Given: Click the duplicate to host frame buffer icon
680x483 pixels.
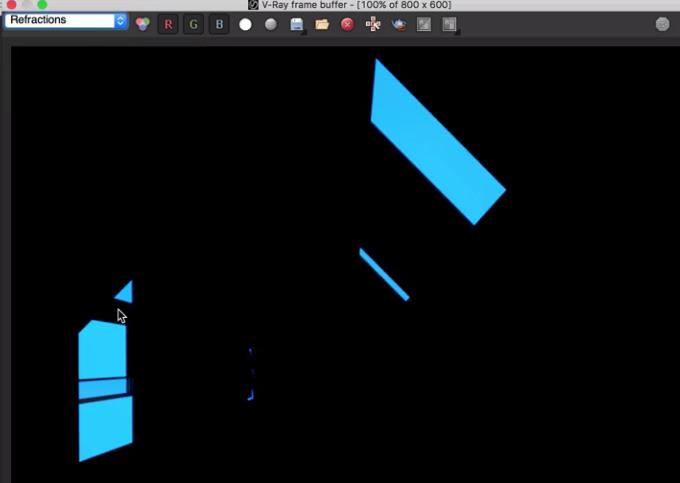Looking at the screenshot, I should point(373,24).
